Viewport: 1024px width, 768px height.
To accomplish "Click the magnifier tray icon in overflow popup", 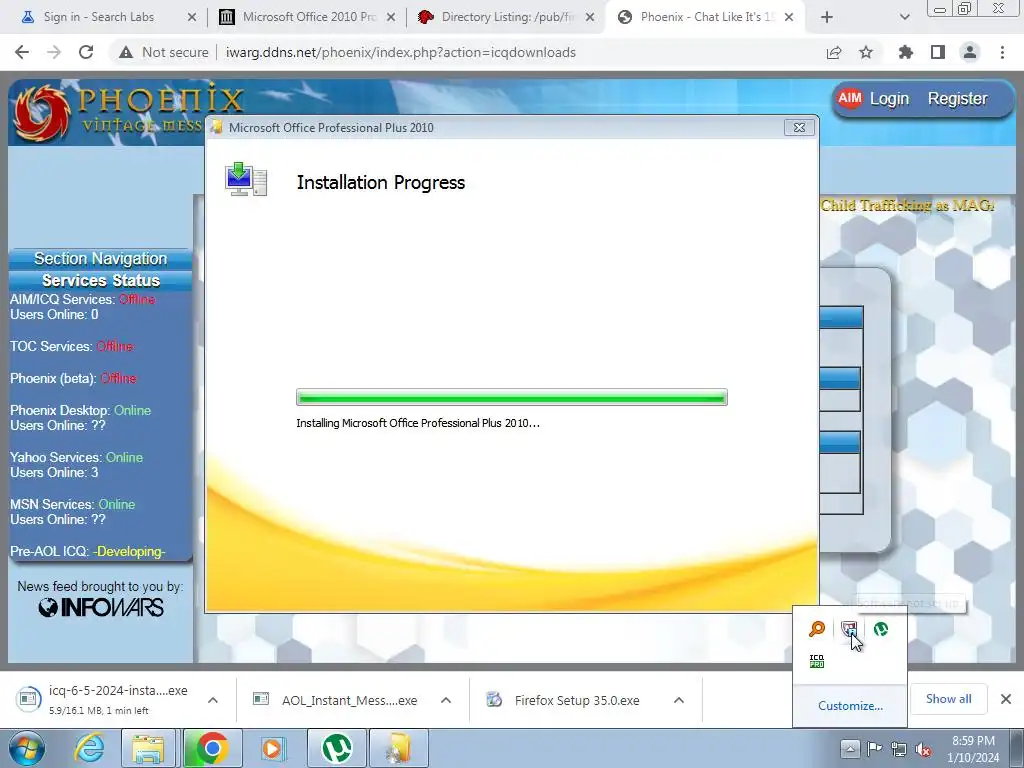I will coord(817,629).
